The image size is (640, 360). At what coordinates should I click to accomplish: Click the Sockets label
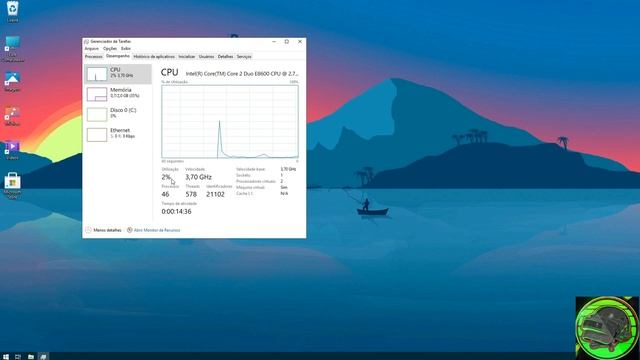click(x=243, y=175)
